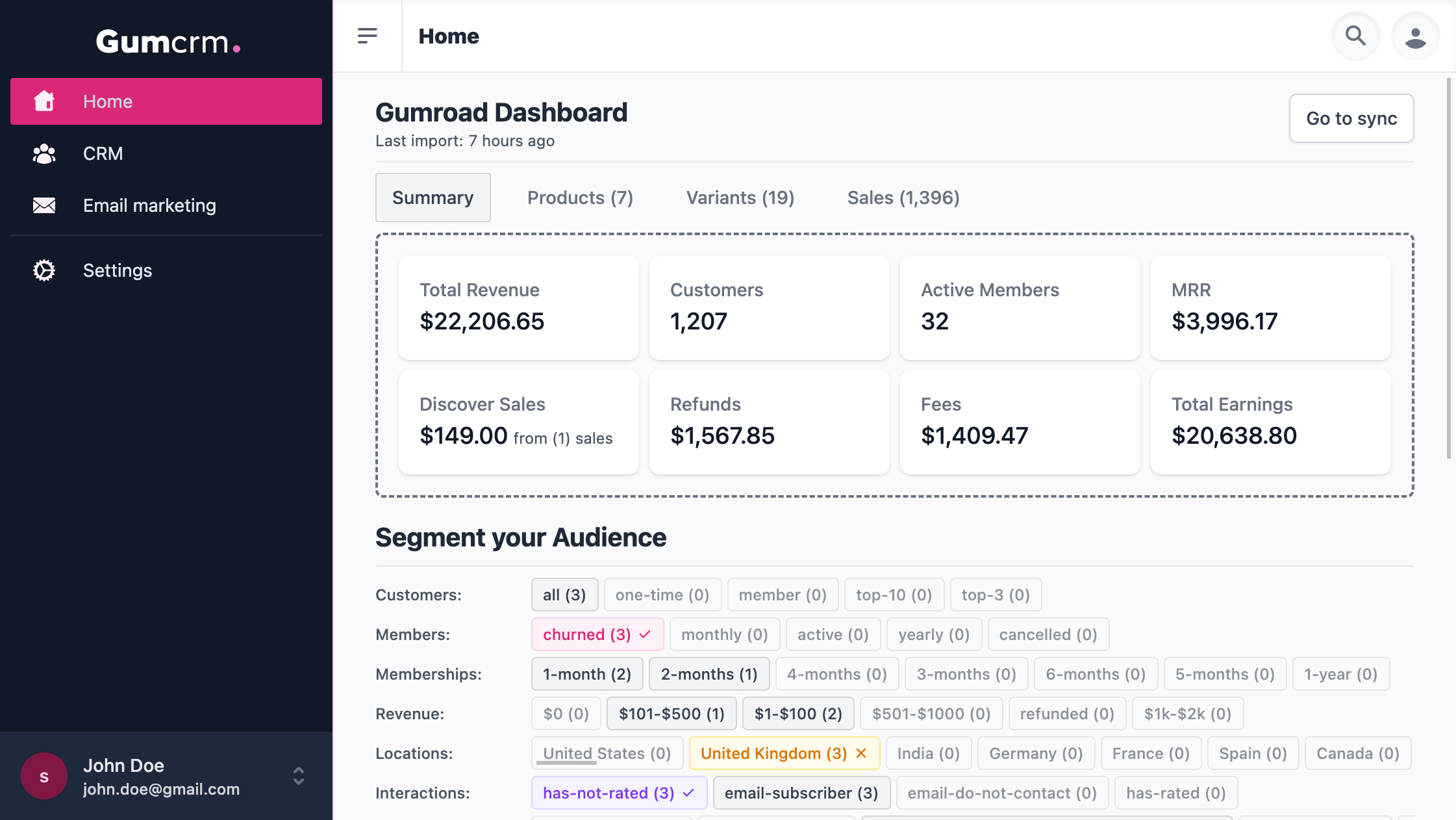Select the email-subscriber (3) interaction filter
The height and width of the screenshot is (820, 1456).
pos(801,793)
